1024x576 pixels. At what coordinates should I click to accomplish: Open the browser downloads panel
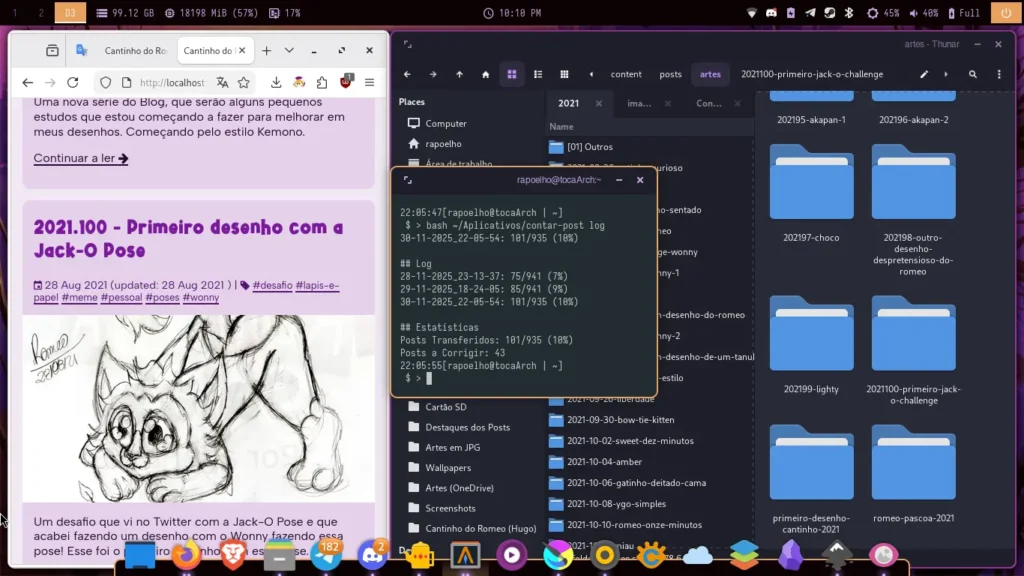(x=276, y=83)
